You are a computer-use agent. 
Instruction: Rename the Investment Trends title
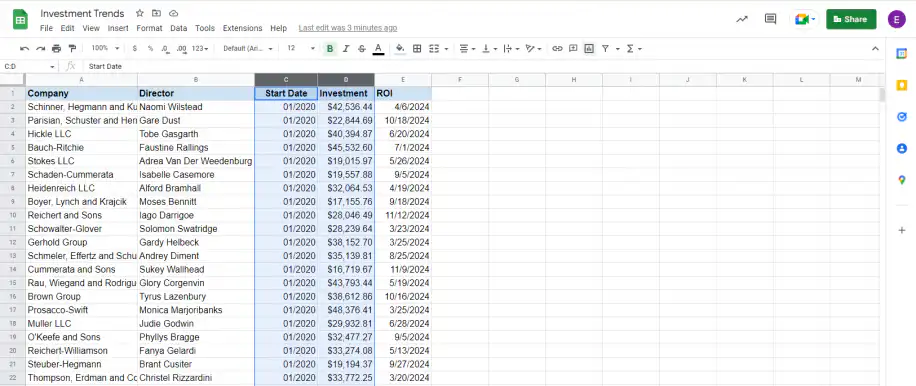pyautogui.click(x=82, y=13)
